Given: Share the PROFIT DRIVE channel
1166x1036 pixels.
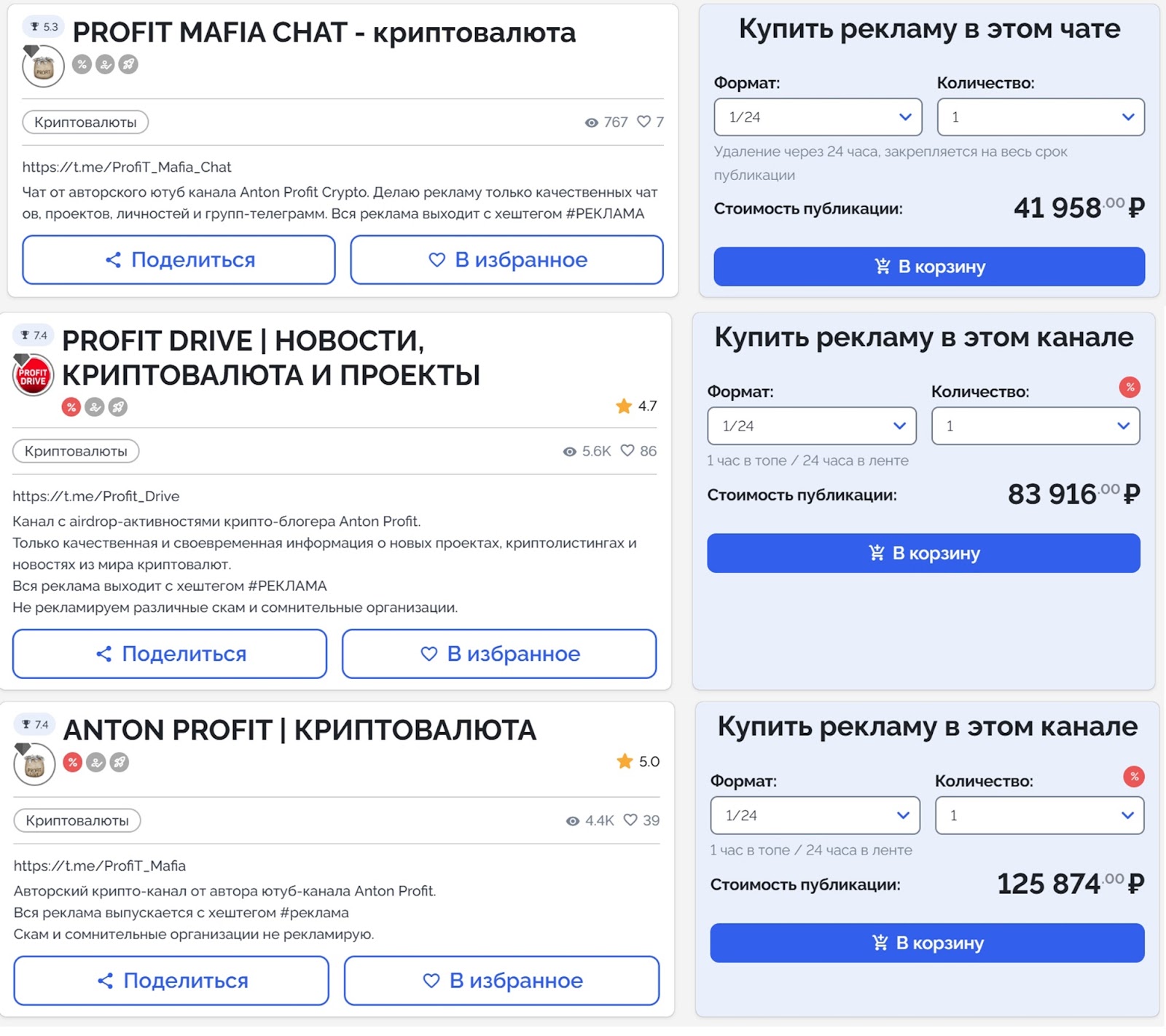Looking at the screenshot, I should (x=170, y=654).
